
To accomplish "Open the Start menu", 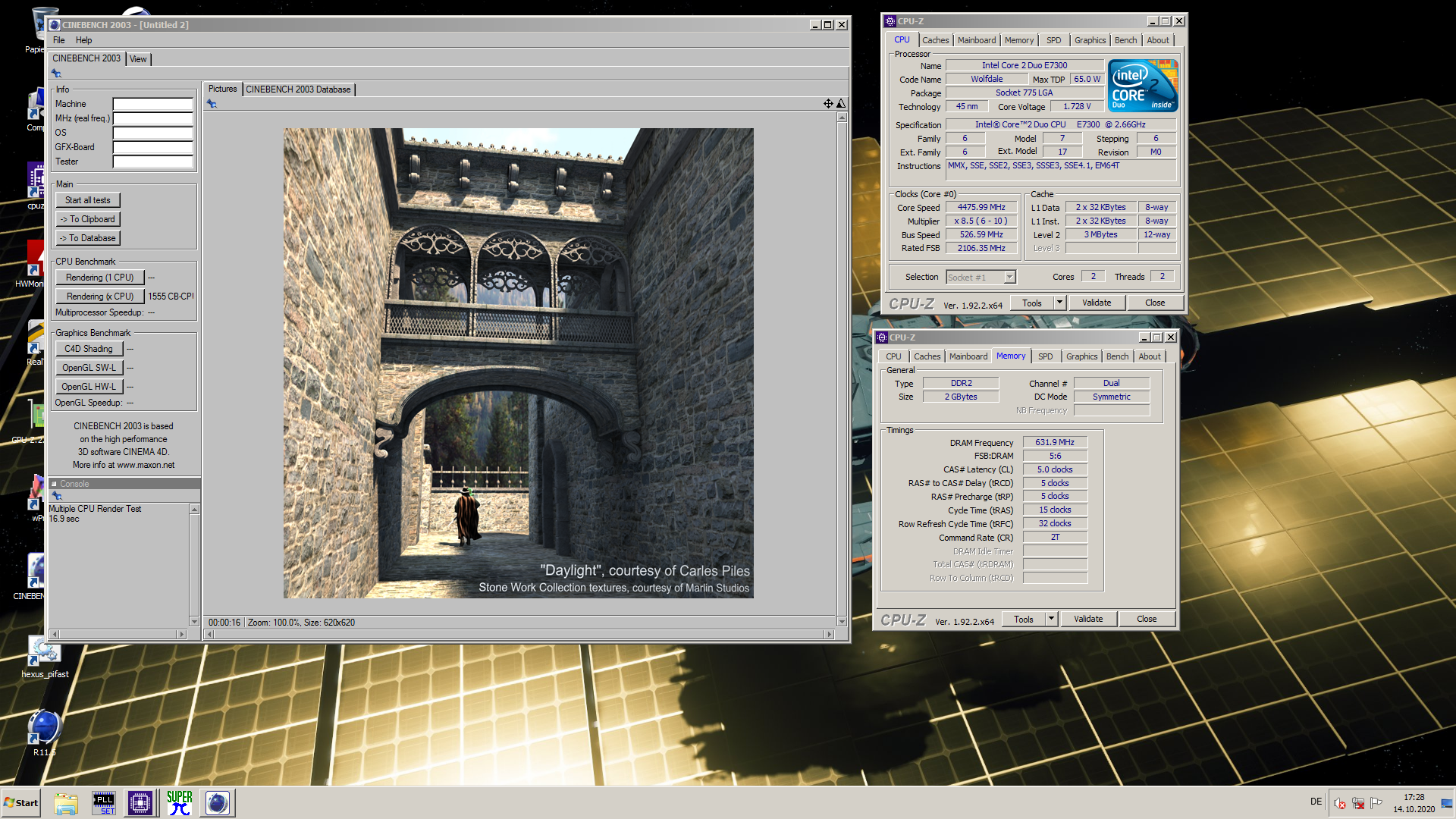I will 21,803.
